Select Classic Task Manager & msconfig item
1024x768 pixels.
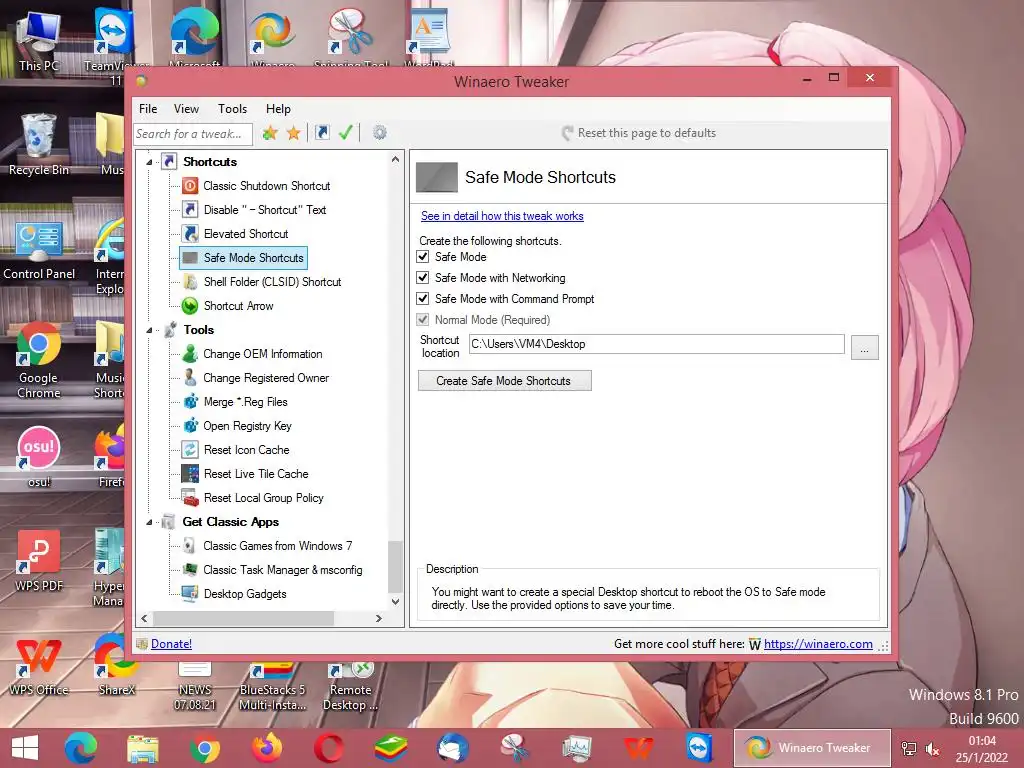[x=283, y=570]
